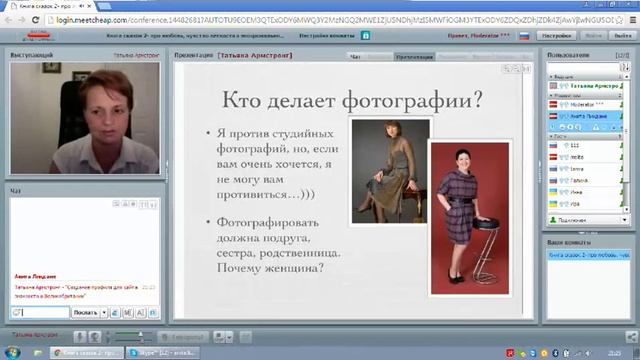This screenshot has height=360, width=640.
Task: Click the red-background photo on the slide
Action: [x=470, y=218]
